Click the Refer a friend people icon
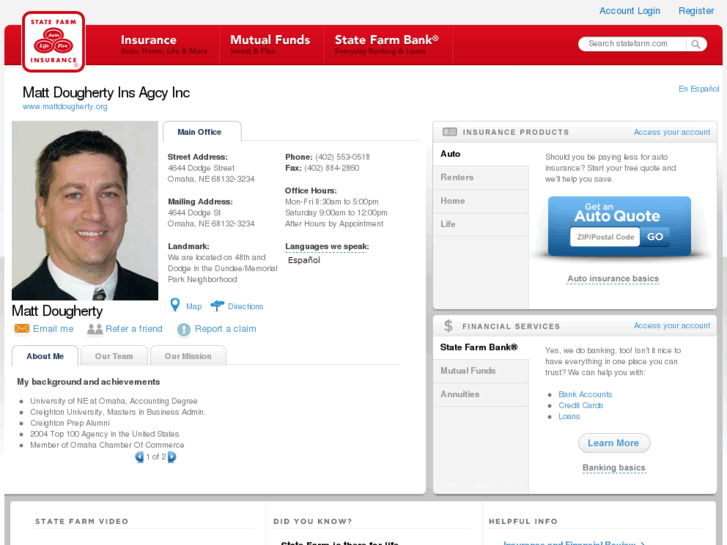 point(95,329)
